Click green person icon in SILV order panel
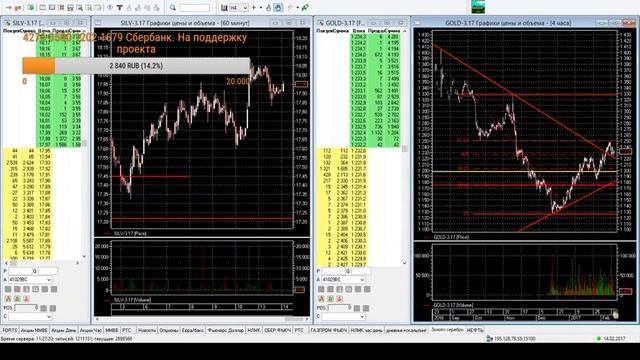Screen dimensions: 640x360 coord(17,298)
